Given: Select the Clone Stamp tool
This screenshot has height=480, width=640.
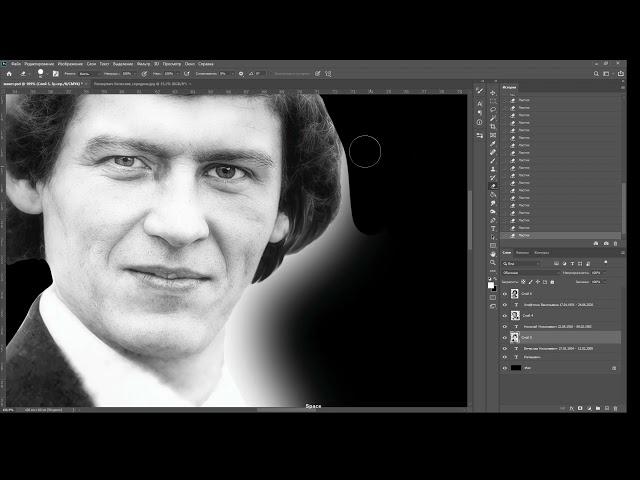Looking at the screenshot, I should click(493, 169).
